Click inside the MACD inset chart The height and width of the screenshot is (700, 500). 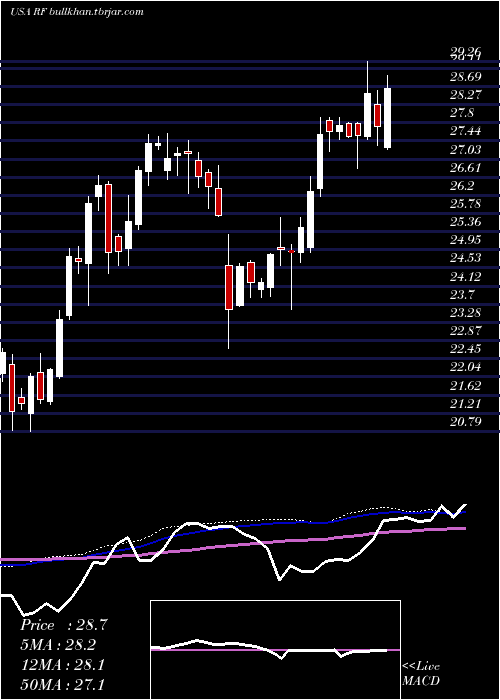275,650
